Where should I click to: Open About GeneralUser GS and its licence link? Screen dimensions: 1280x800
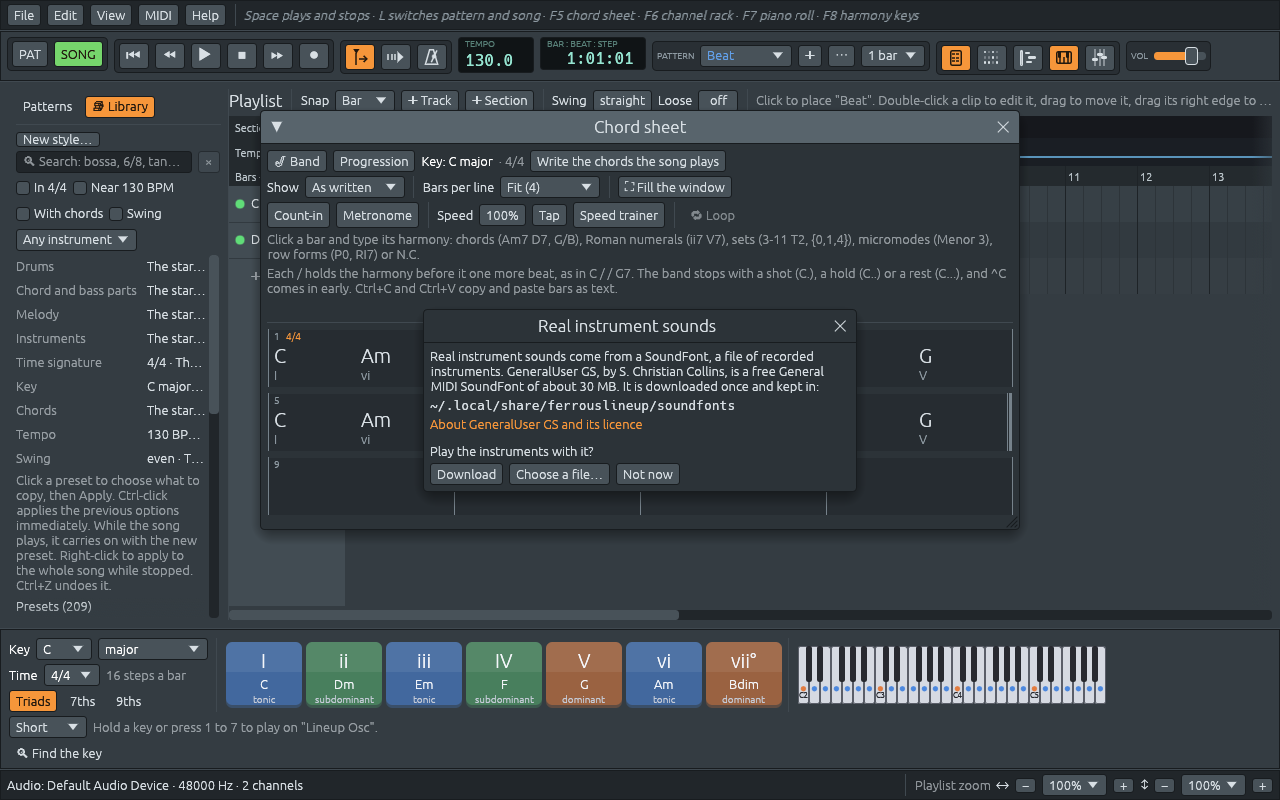click(x=536, y=425)
